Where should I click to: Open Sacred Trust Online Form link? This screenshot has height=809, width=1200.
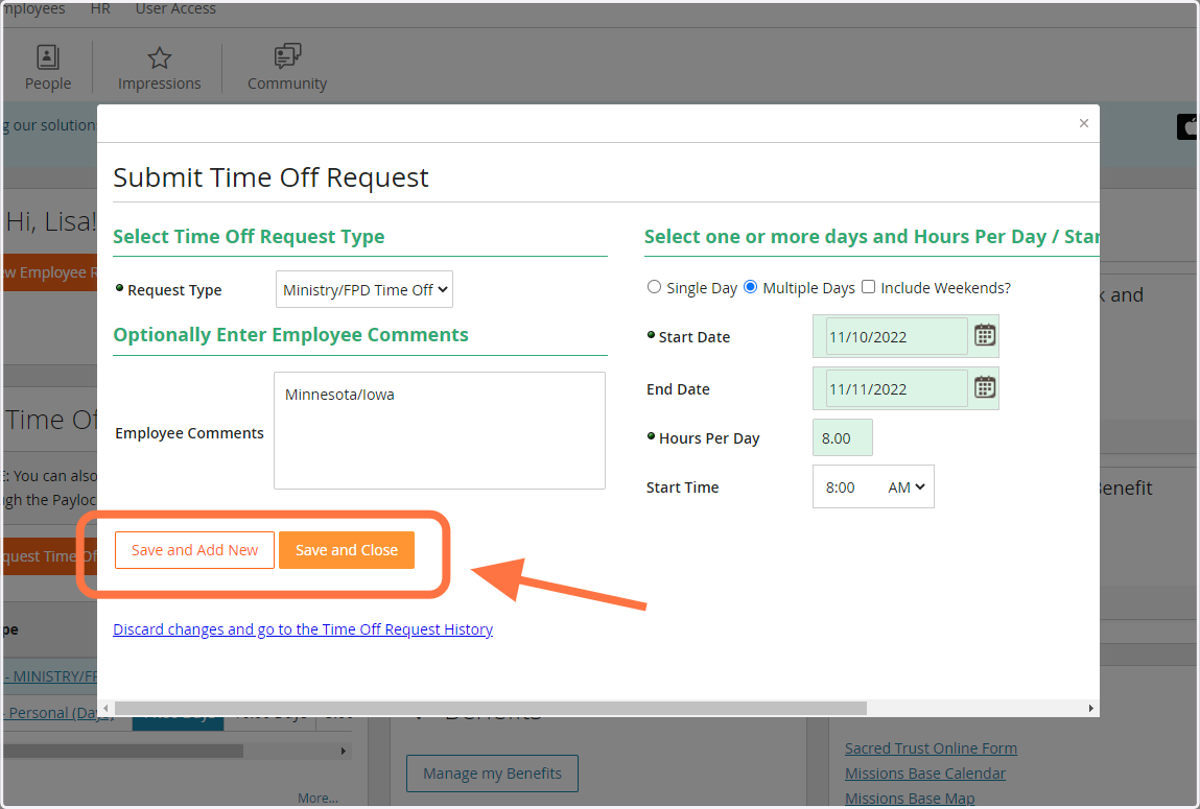tap(931, 748)
